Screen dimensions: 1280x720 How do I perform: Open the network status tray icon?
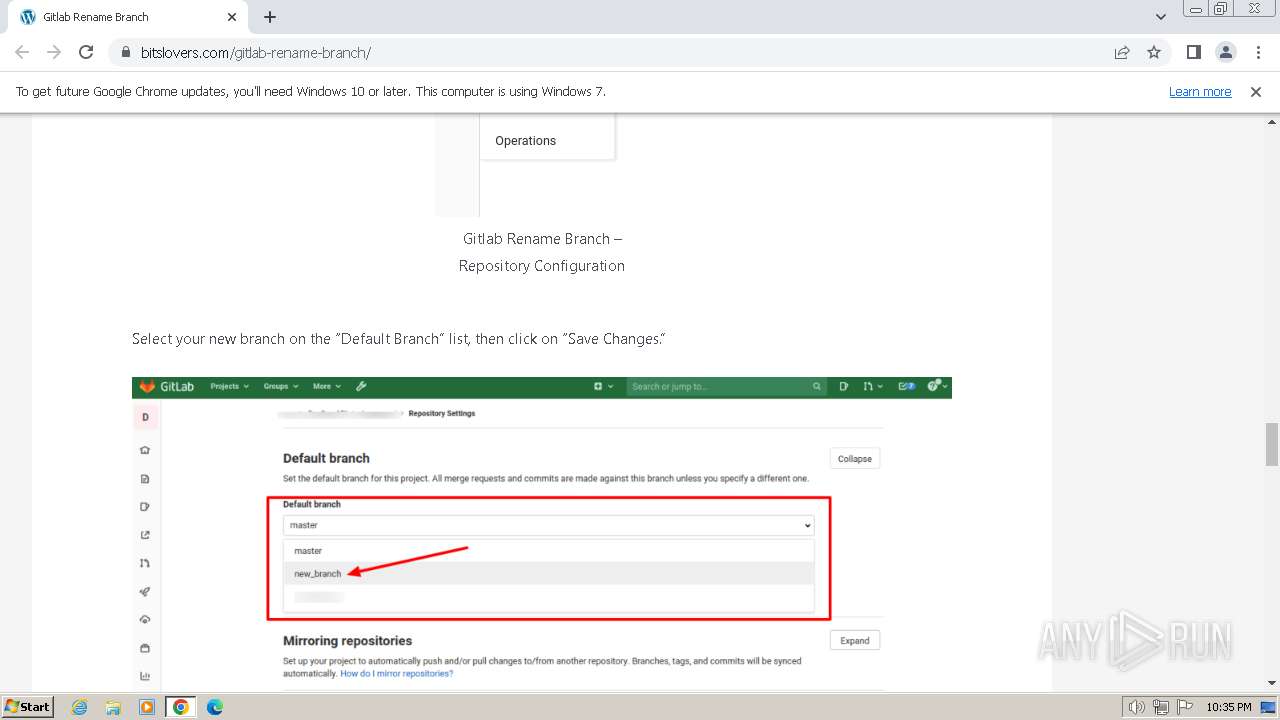1160,707
